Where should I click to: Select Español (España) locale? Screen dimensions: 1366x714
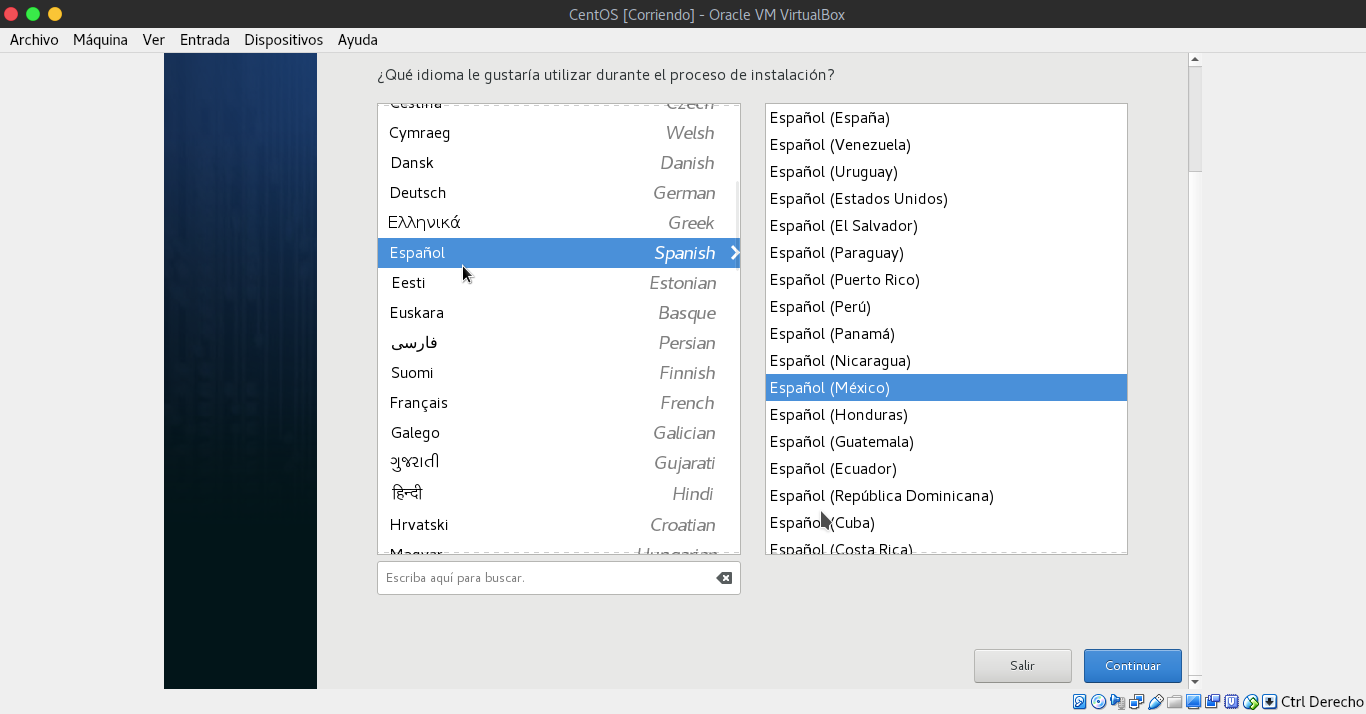click(830, 117)
